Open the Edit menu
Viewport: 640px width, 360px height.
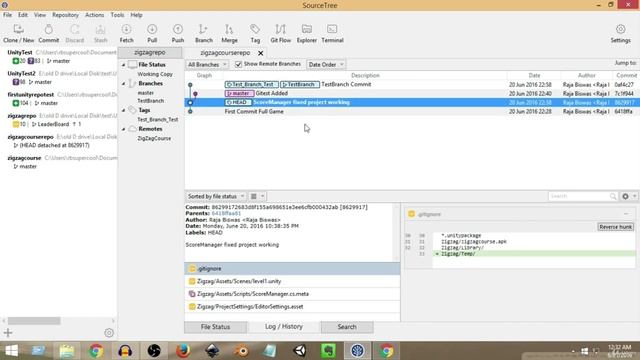pos(23,15)
